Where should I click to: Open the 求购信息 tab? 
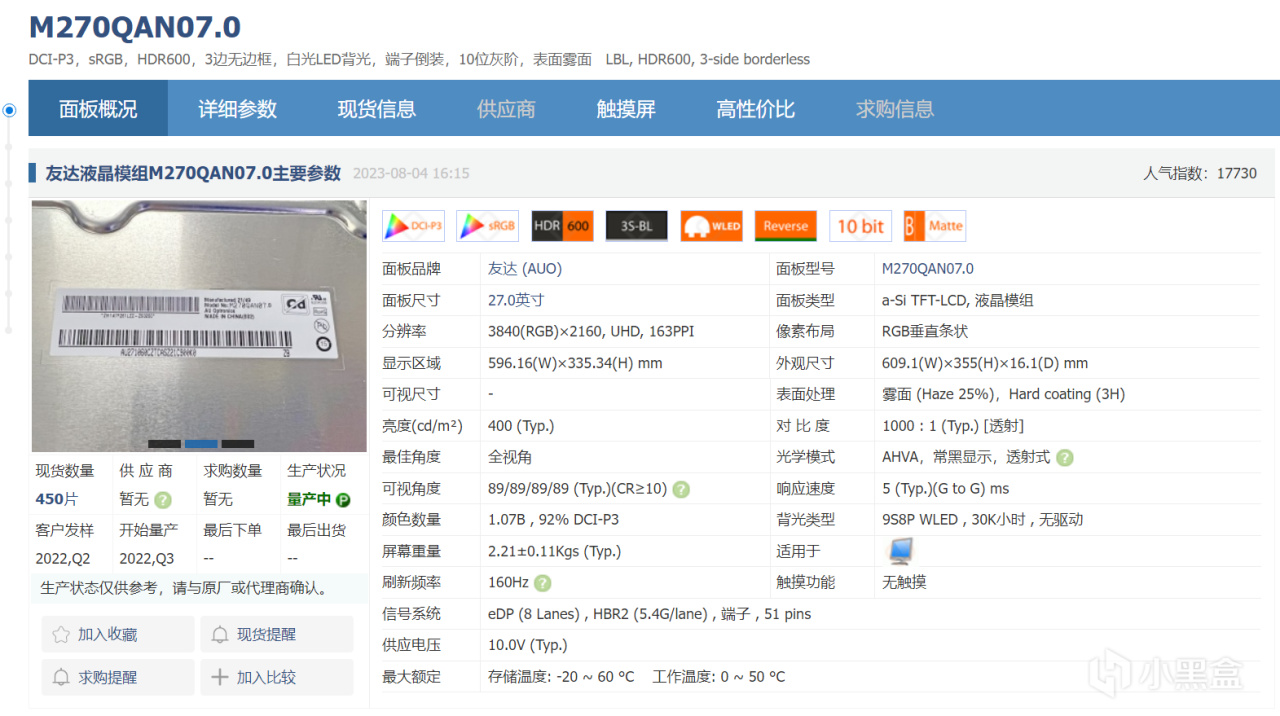tap(895, 109)
